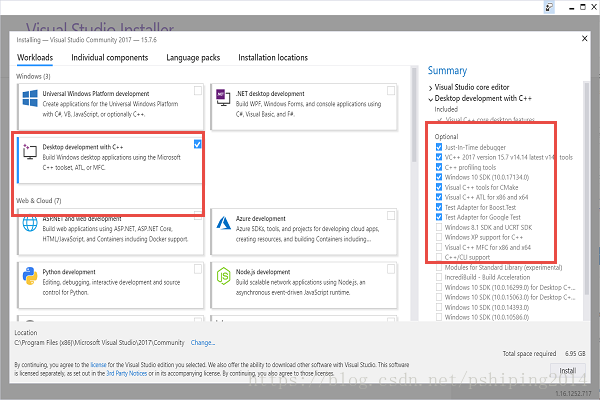Click the Total space required 6.95 GB text

point(544,354)
